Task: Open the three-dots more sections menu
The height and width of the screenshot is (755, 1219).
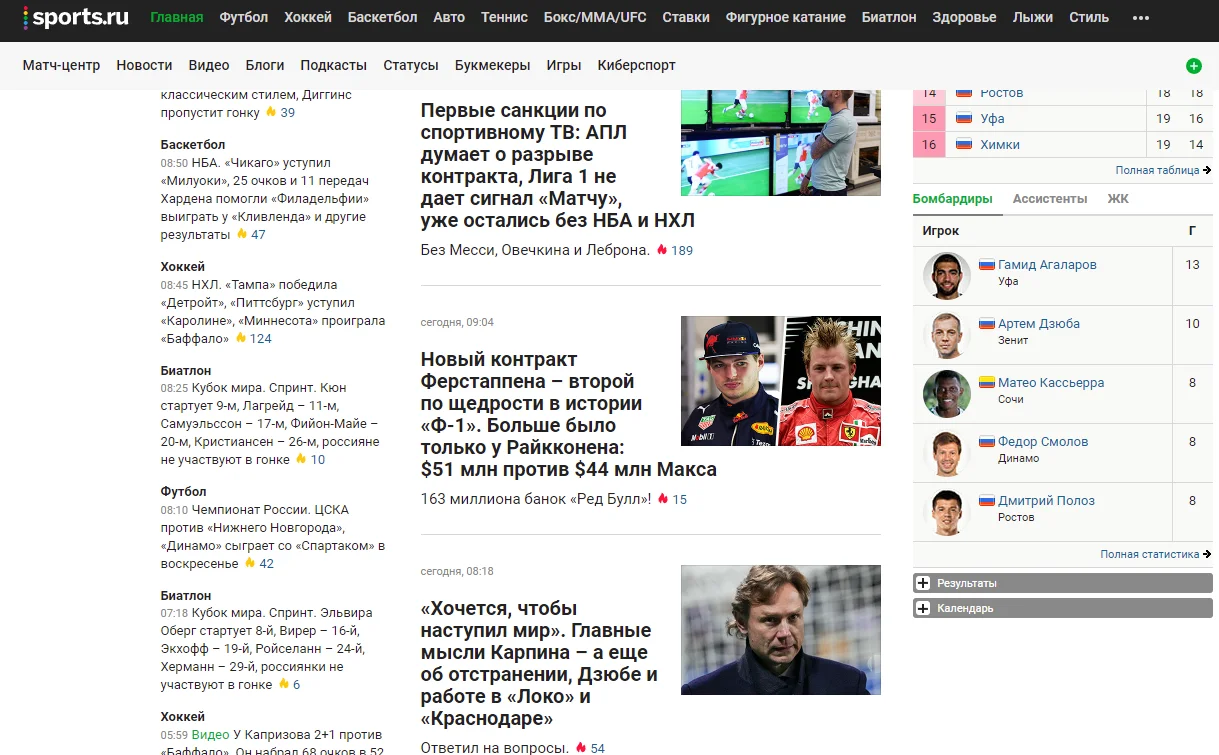Action: tap(1140, 18)
